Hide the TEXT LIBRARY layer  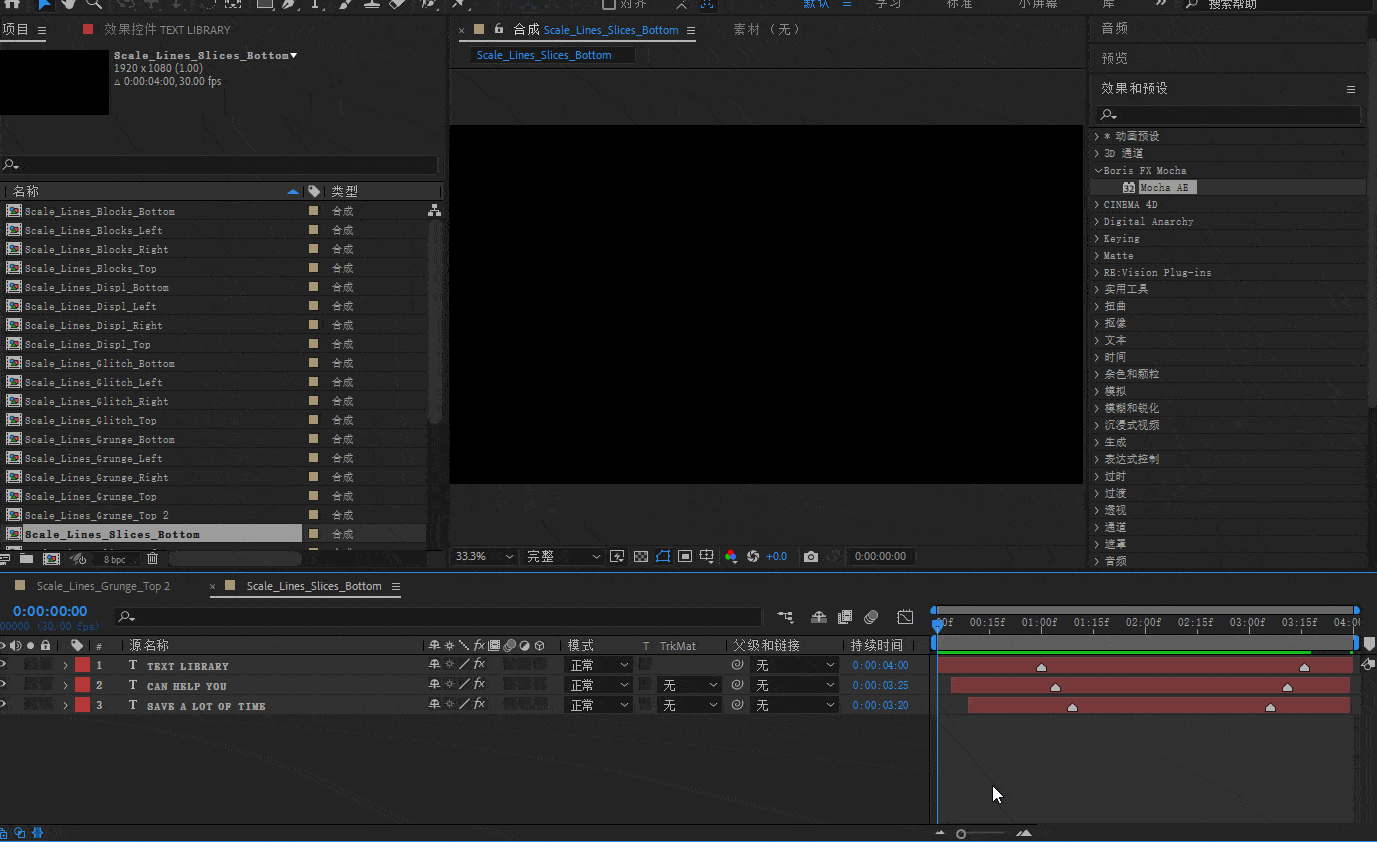point(3,665)
